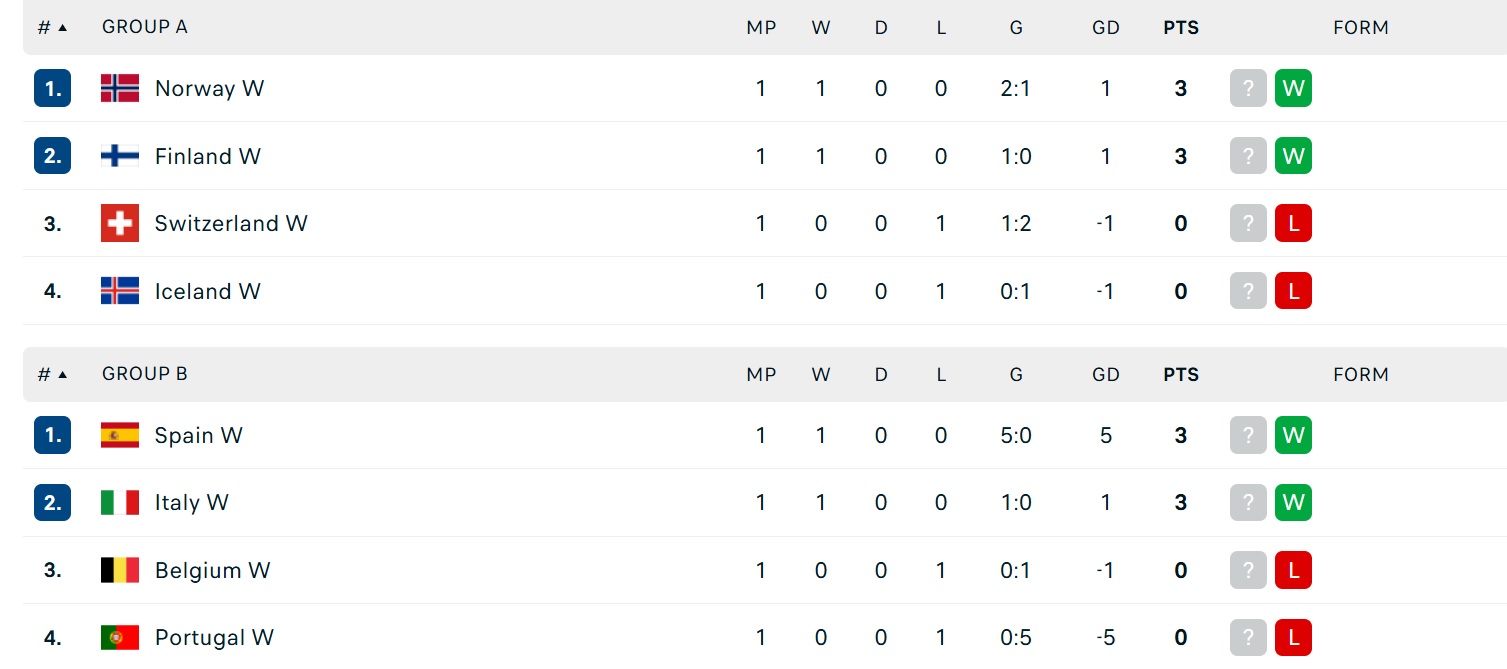Click Finland W's rank 2 badge
This screenshot has width=1507, height=669.
coord(53,156)
